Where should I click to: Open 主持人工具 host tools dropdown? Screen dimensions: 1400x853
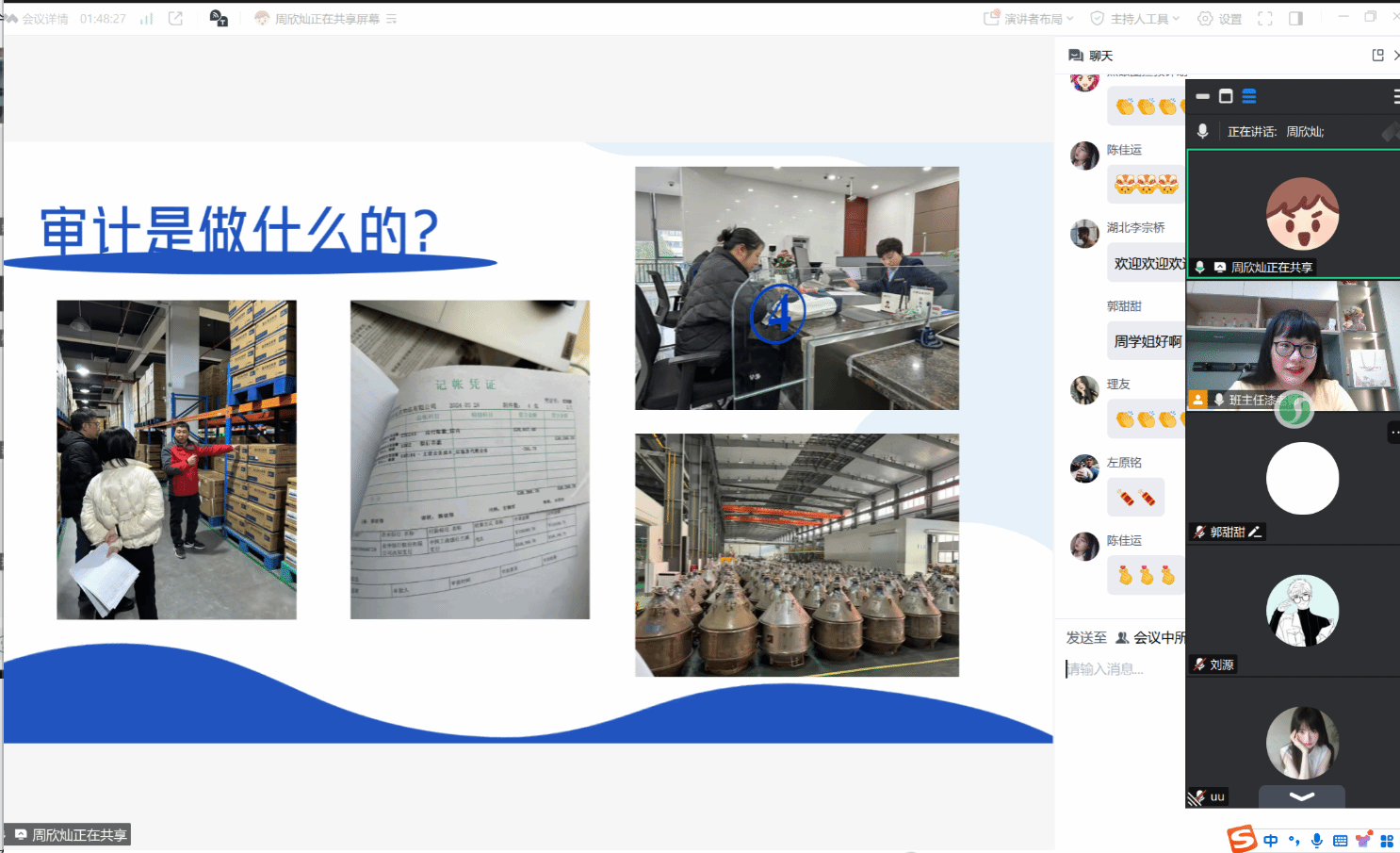point(1135,19)
